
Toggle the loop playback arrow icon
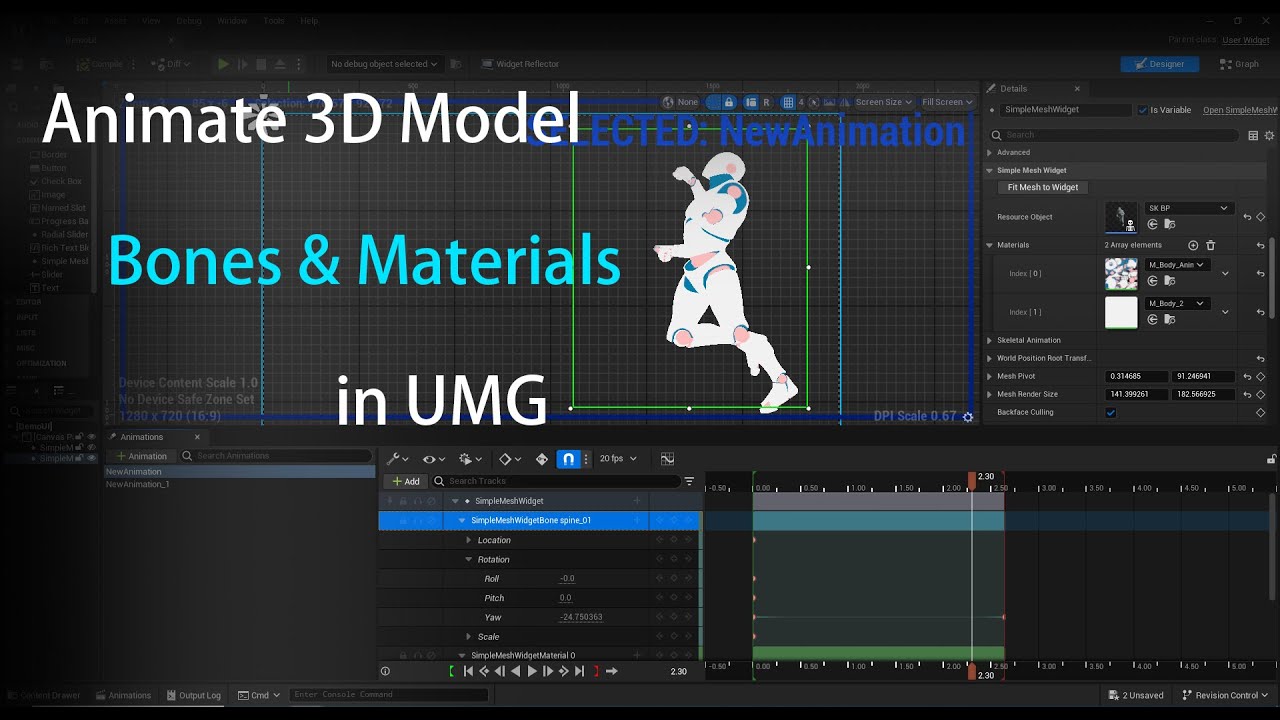(612, 672)
